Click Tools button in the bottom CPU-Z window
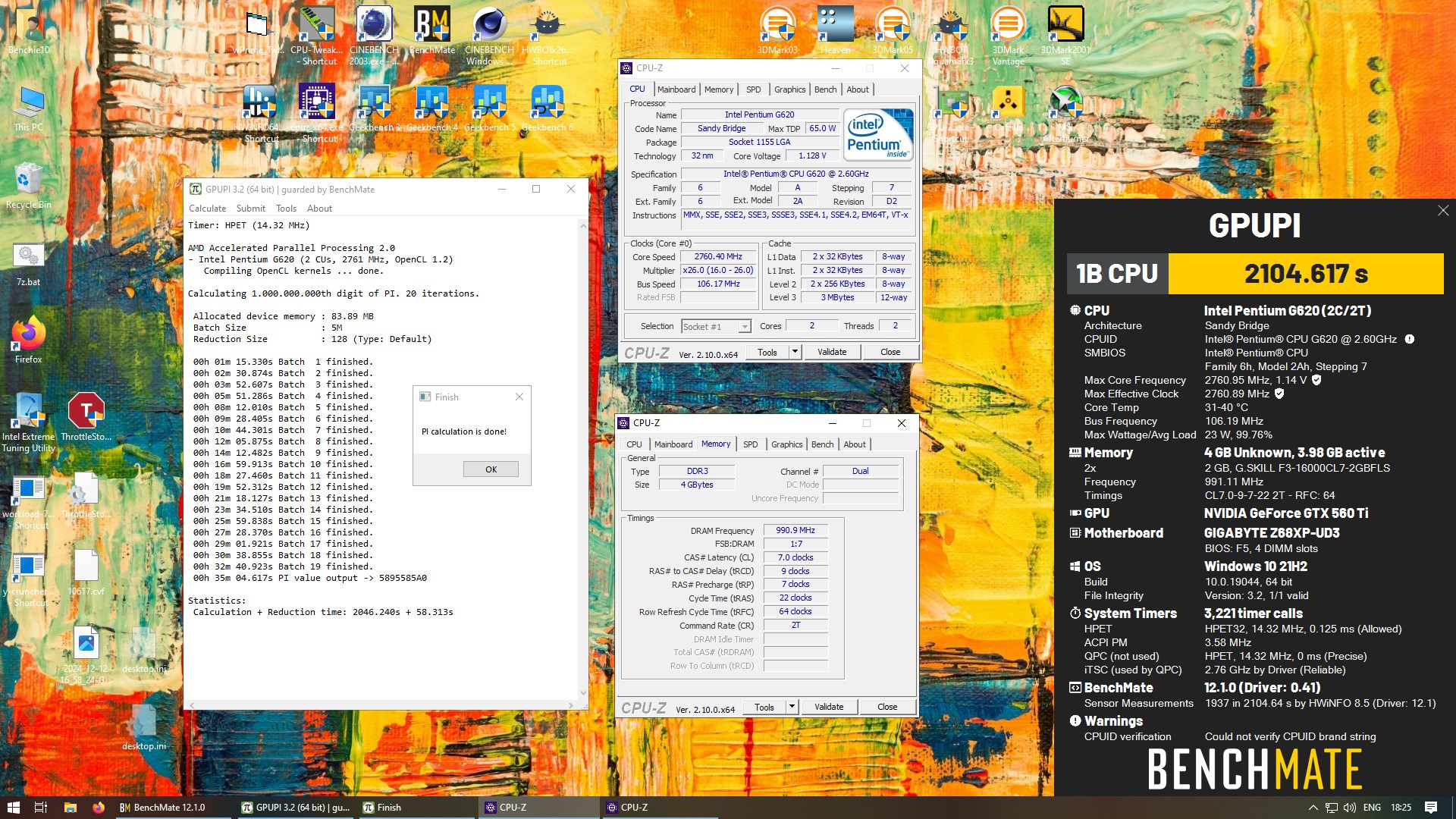Image resolution: width=1456 pixels, height=819 pixels. [x=764, y=707]
